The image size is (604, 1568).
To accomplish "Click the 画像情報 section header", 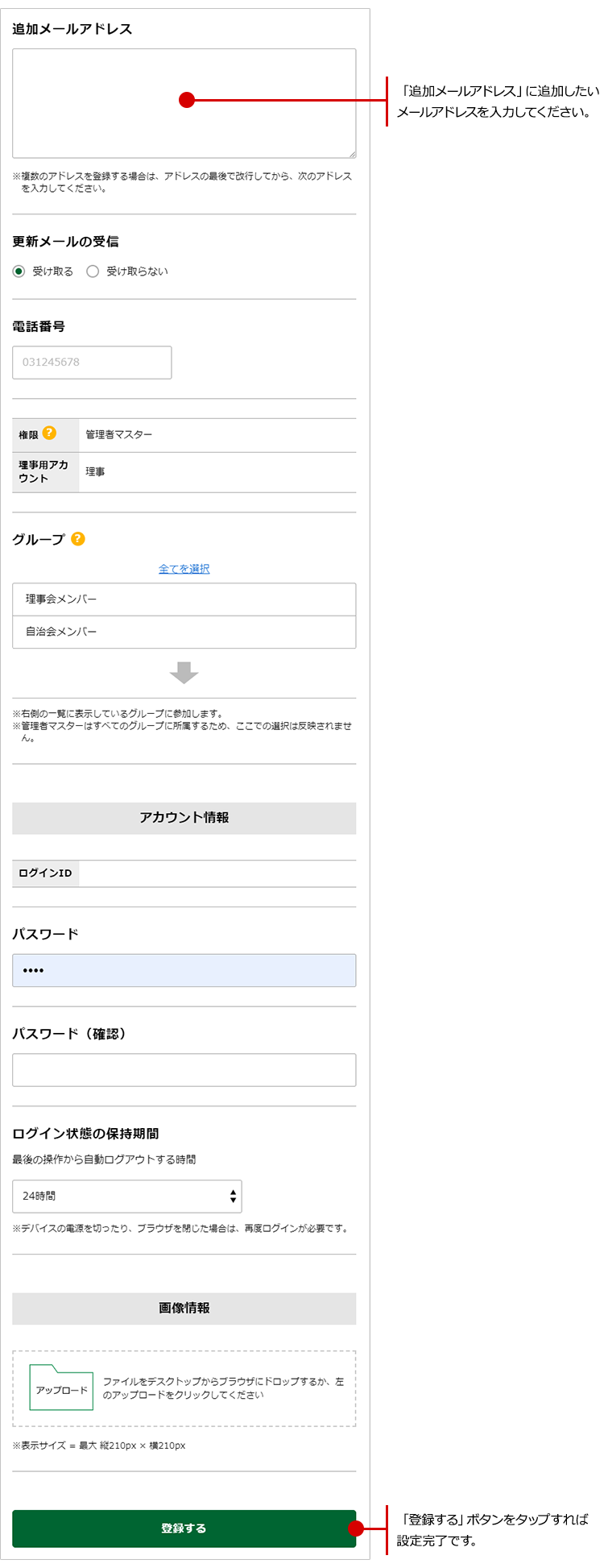I will [x=184, y=1309].
